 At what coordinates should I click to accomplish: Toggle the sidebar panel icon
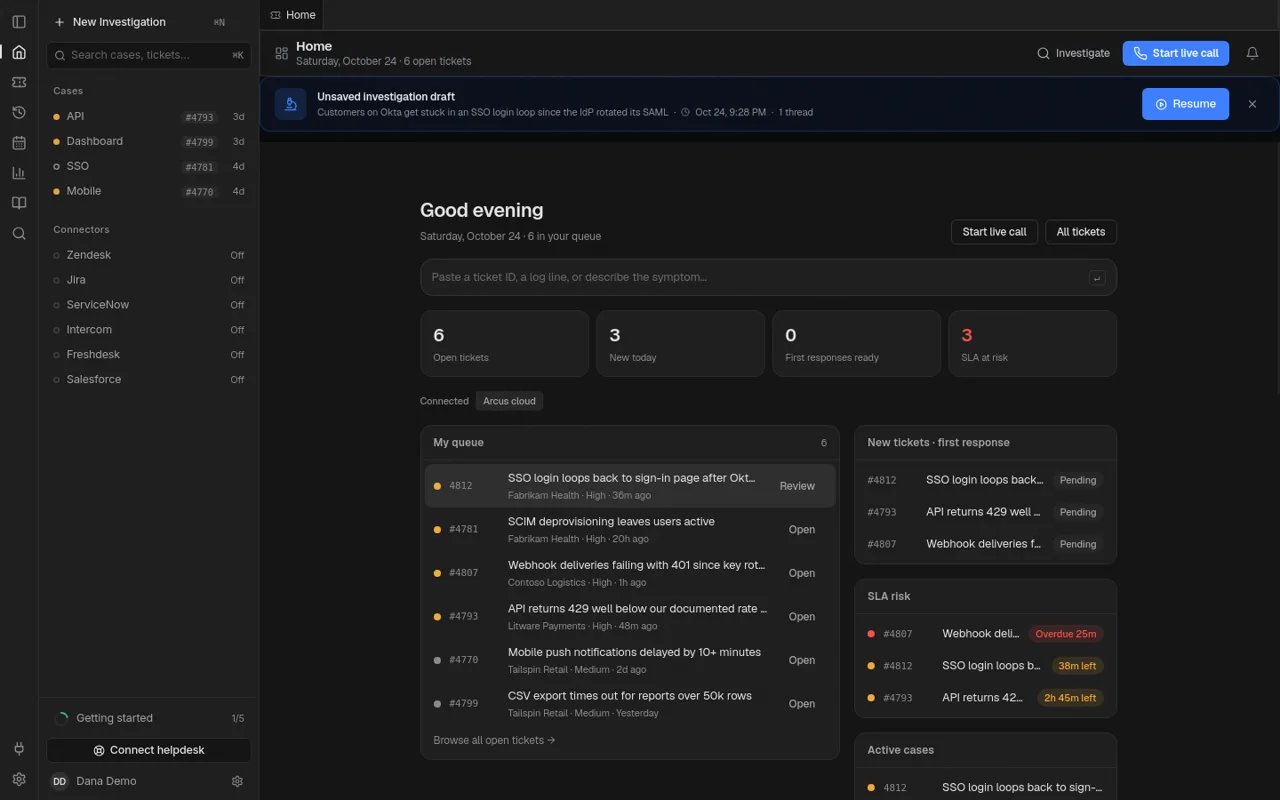click(x=19, y=22)
